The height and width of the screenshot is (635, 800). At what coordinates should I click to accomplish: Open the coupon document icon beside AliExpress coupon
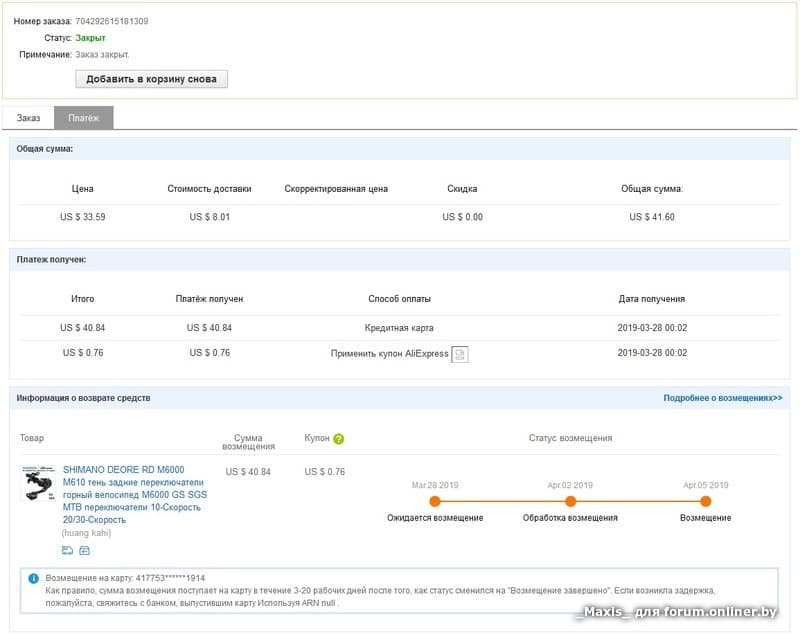pos(459,354)
